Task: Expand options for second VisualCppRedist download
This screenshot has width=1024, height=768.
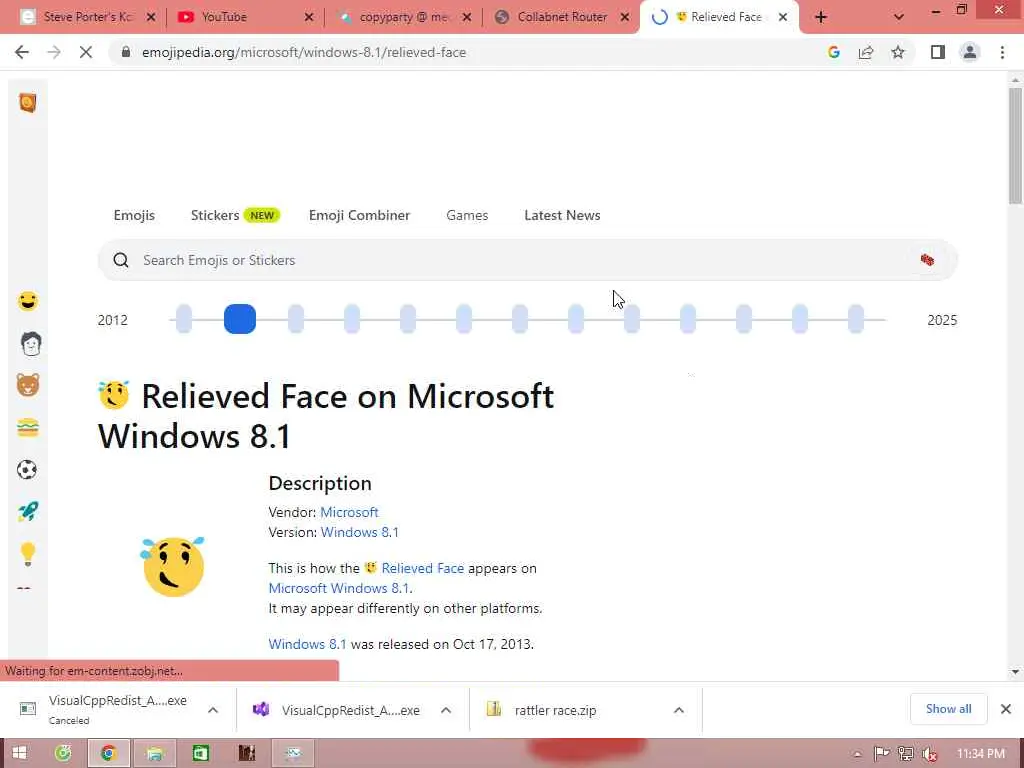Action: coord(446,710)
